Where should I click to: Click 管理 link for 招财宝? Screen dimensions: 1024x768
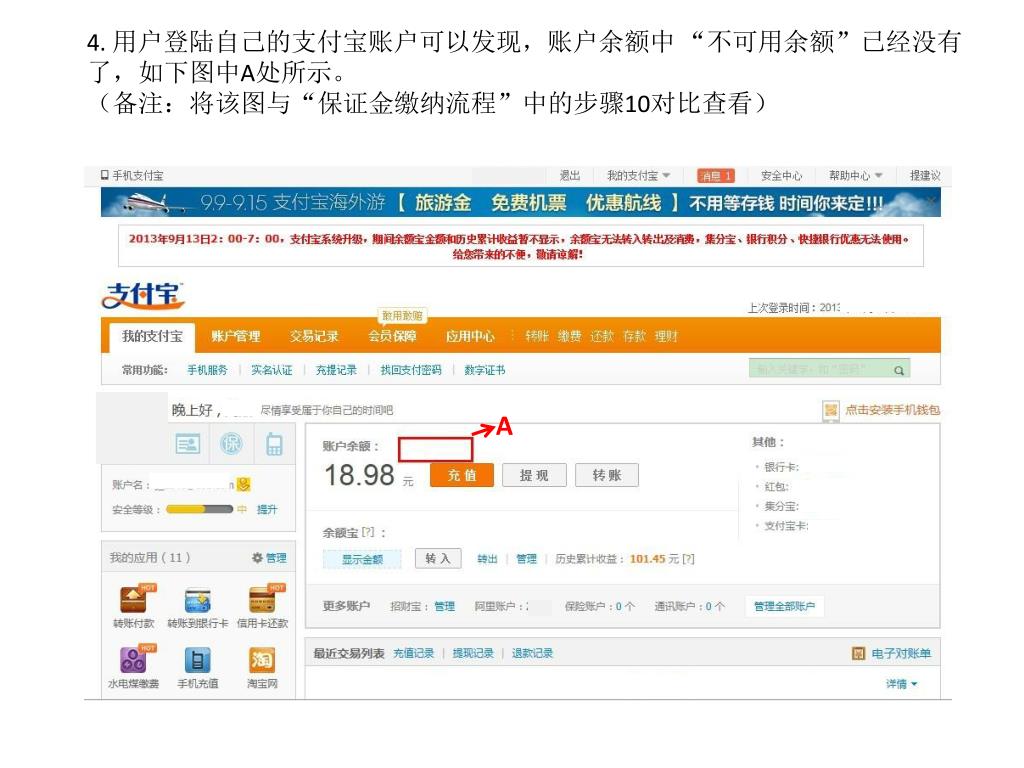tap(445, 606)
